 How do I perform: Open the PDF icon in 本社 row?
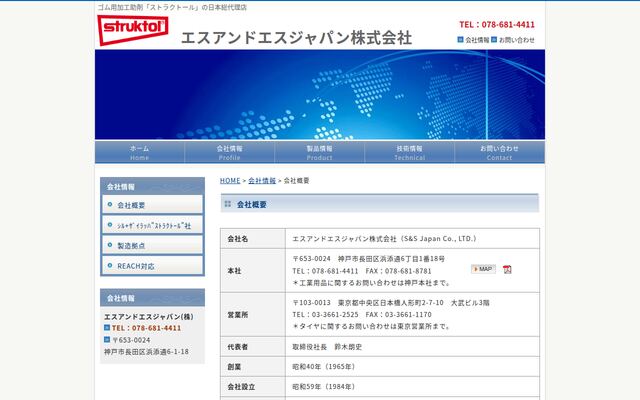tap(507, 269)
